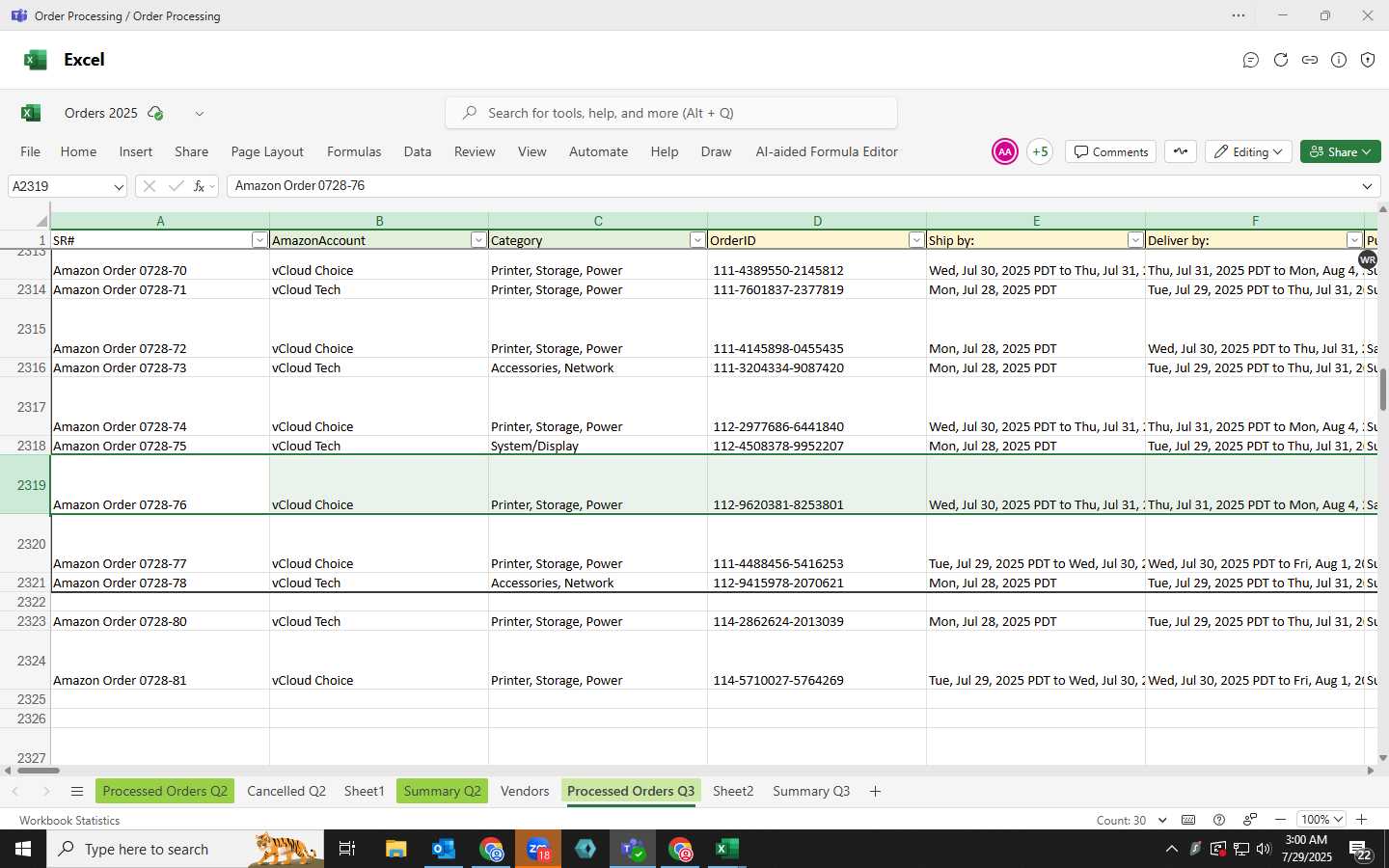
Task: Click the shield security icon
Action: click(1368, 60)
